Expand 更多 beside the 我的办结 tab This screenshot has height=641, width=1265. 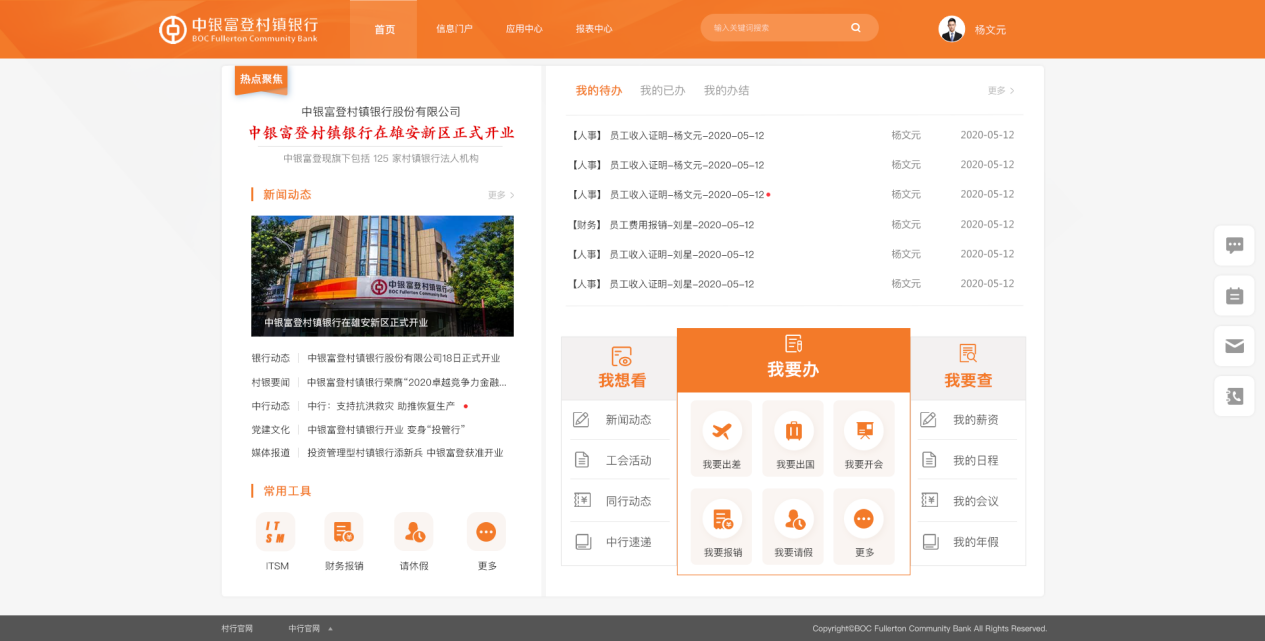1001,91
